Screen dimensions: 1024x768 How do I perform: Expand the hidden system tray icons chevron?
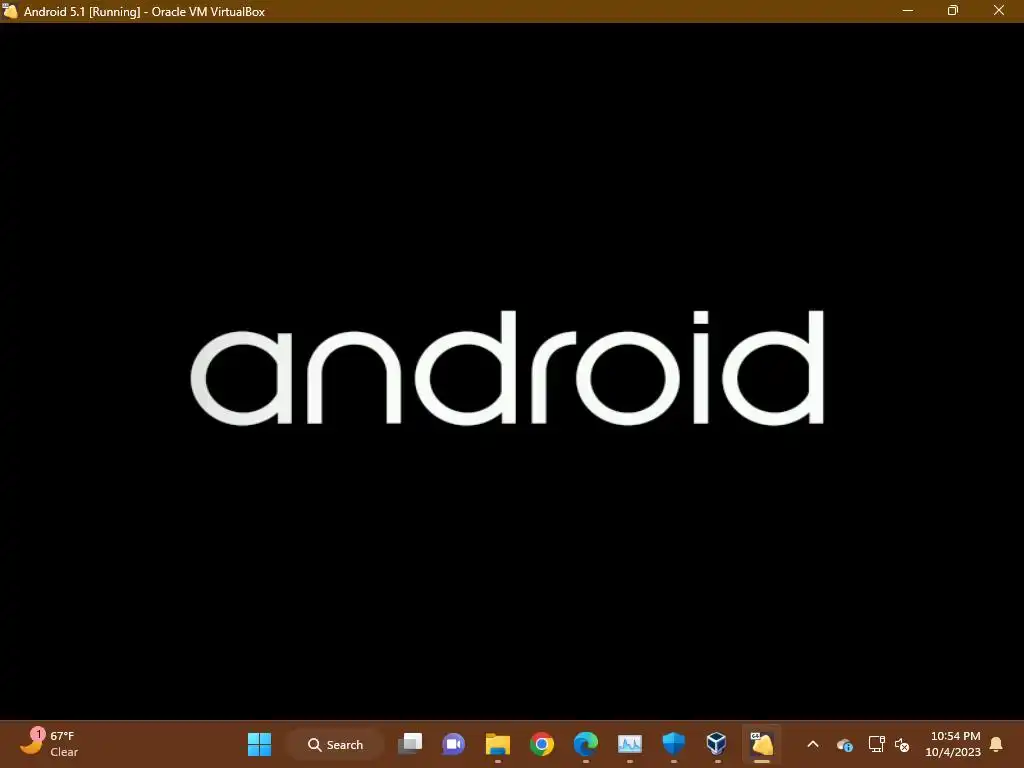(813, 744)
